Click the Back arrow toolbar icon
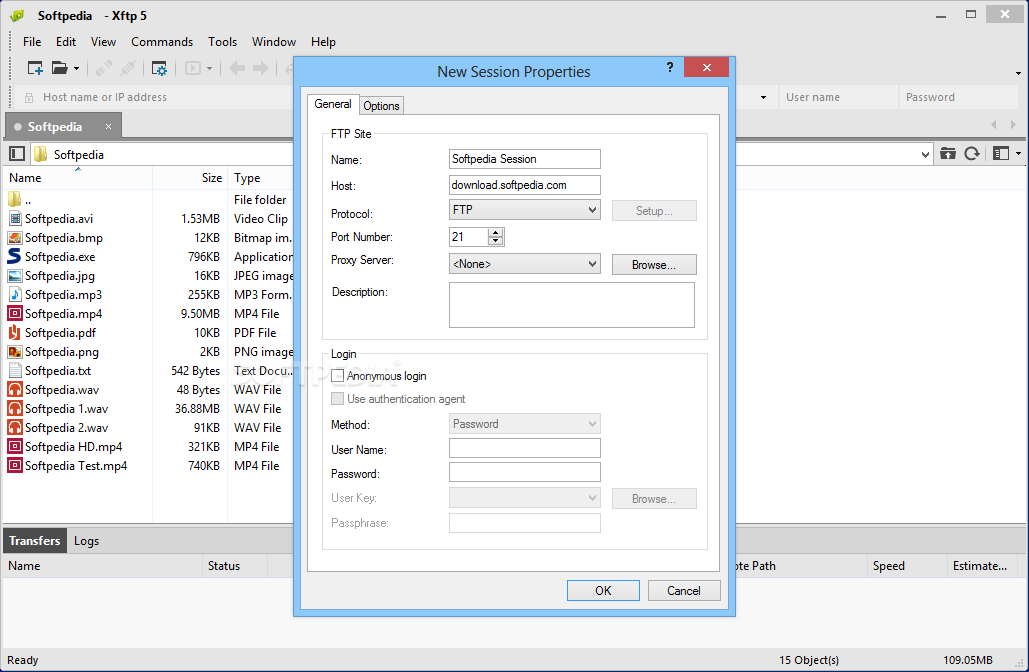This screenshot has width=1029, height=672. pos(237,68)
